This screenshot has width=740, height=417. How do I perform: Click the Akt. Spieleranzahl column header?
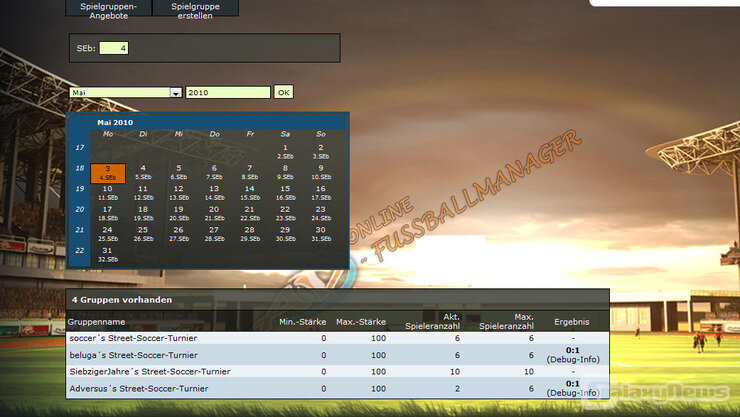pos(432,321)
